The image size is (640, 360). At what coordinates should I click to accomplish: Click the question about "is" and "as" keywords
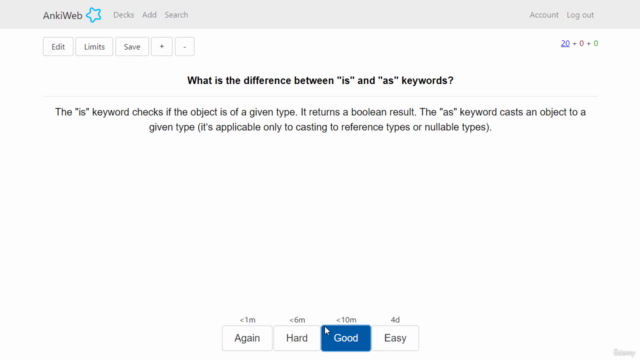click(x=320, y=80)
